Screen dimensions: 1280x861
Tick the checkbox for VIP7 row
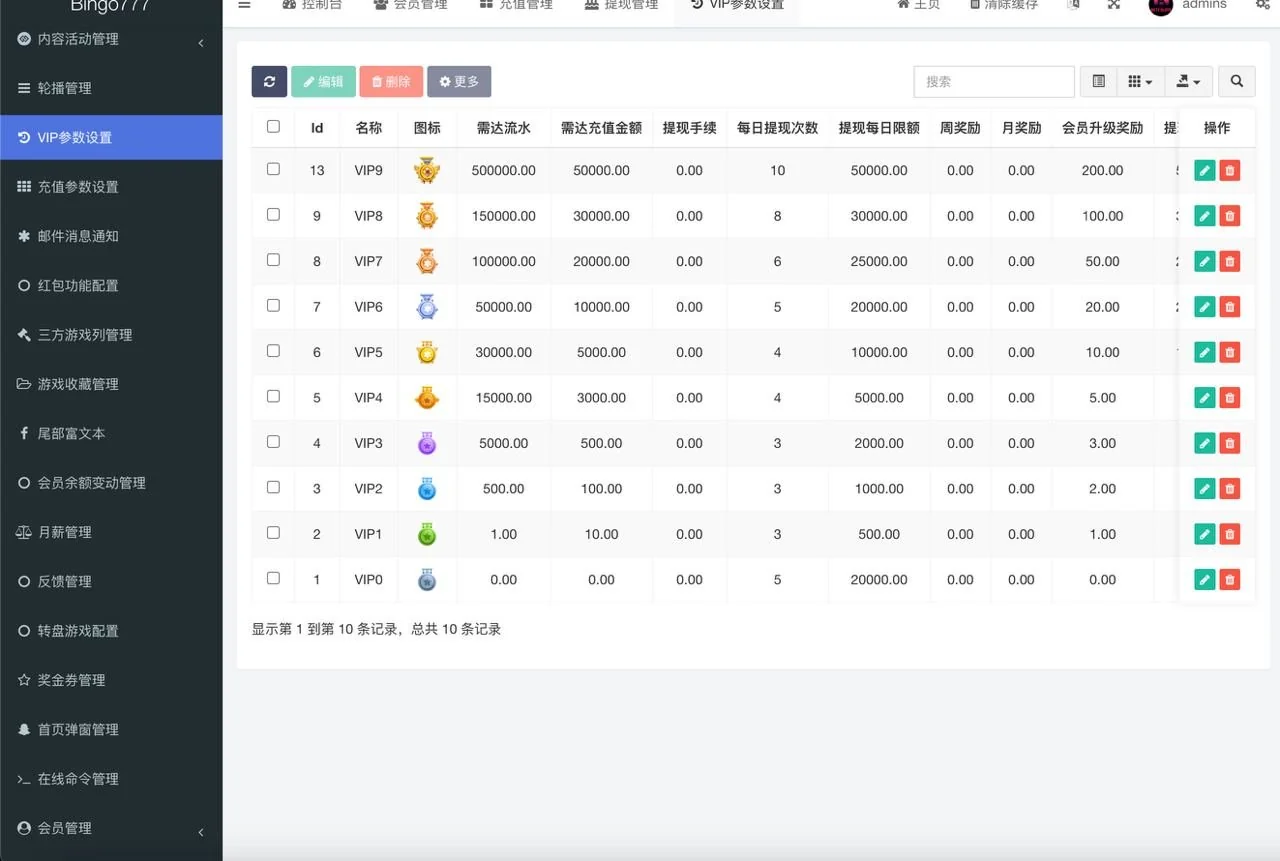(x=273, y=260)
